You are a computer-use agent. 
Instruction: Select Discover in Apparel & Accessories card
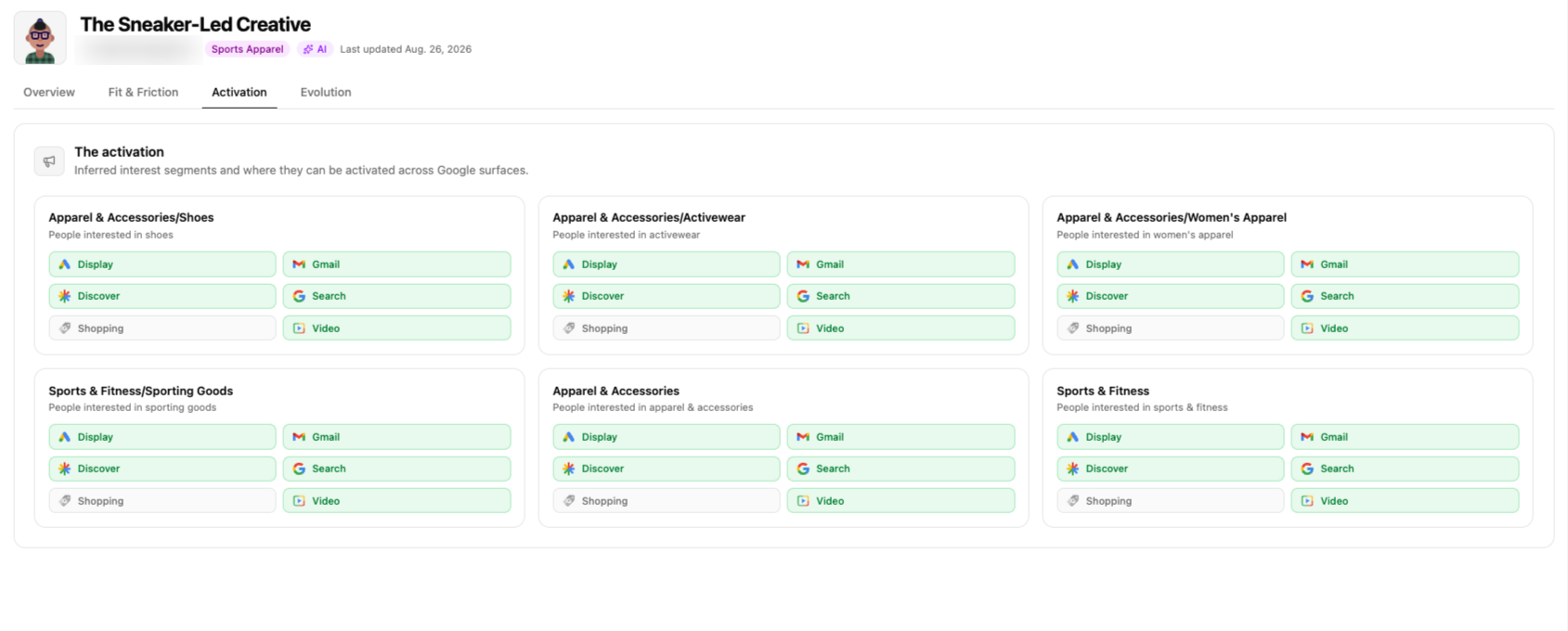coord(667,469)
